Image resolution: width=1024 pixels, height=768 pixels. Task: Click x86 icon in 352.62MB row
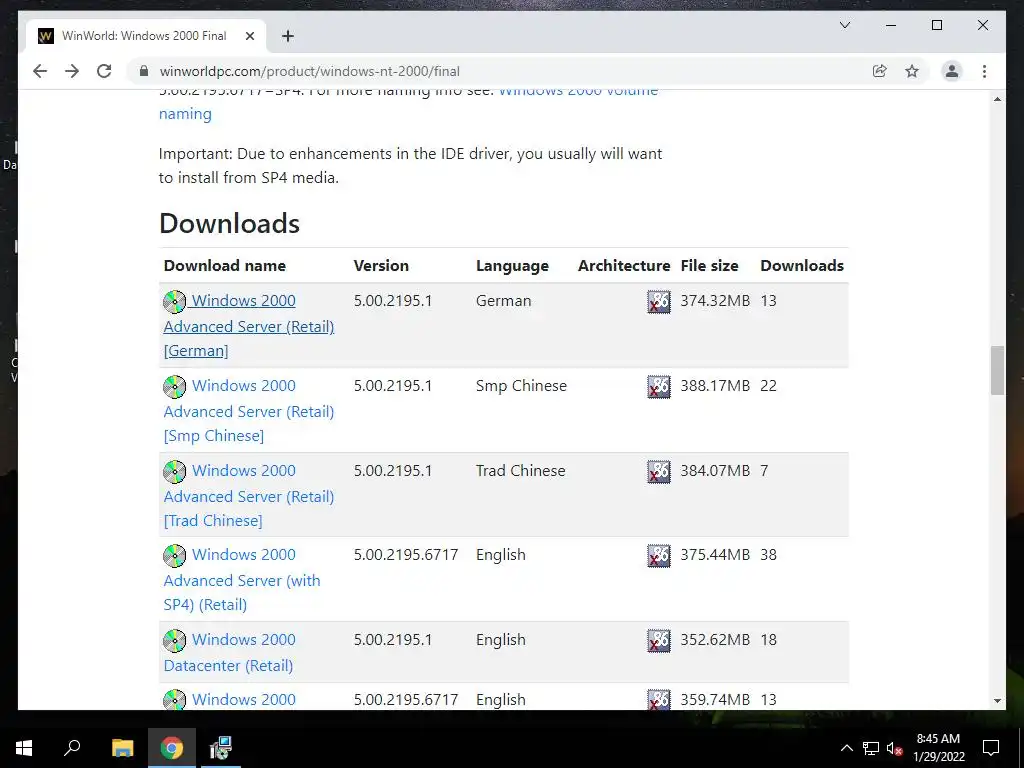659,641
